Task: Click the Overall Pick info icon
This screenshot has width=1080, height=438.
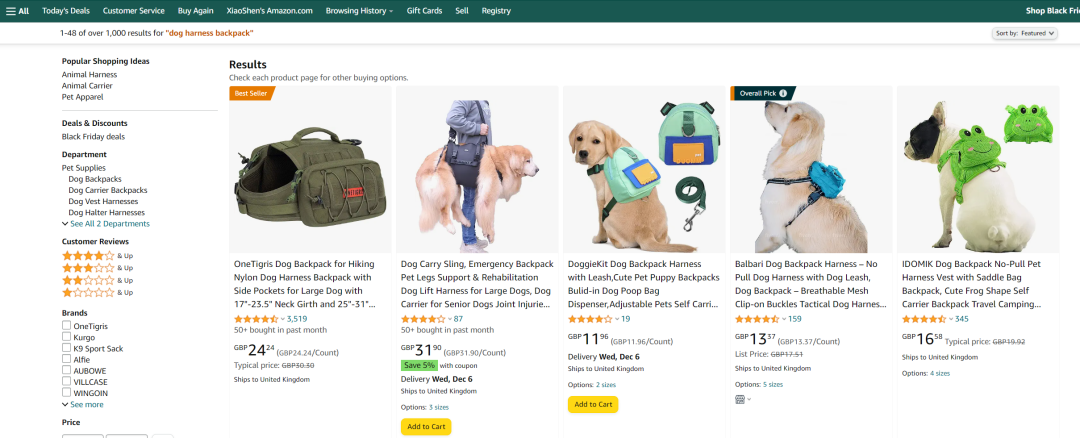Action: (x=783, y=93)
